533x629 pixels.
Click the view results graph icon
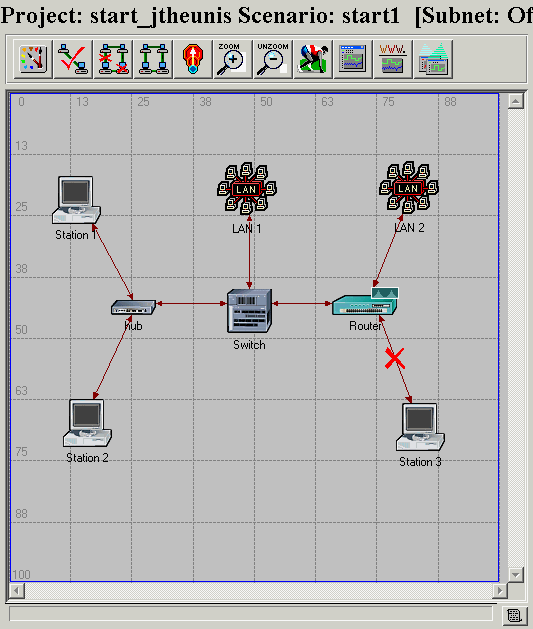click(353, 59)
